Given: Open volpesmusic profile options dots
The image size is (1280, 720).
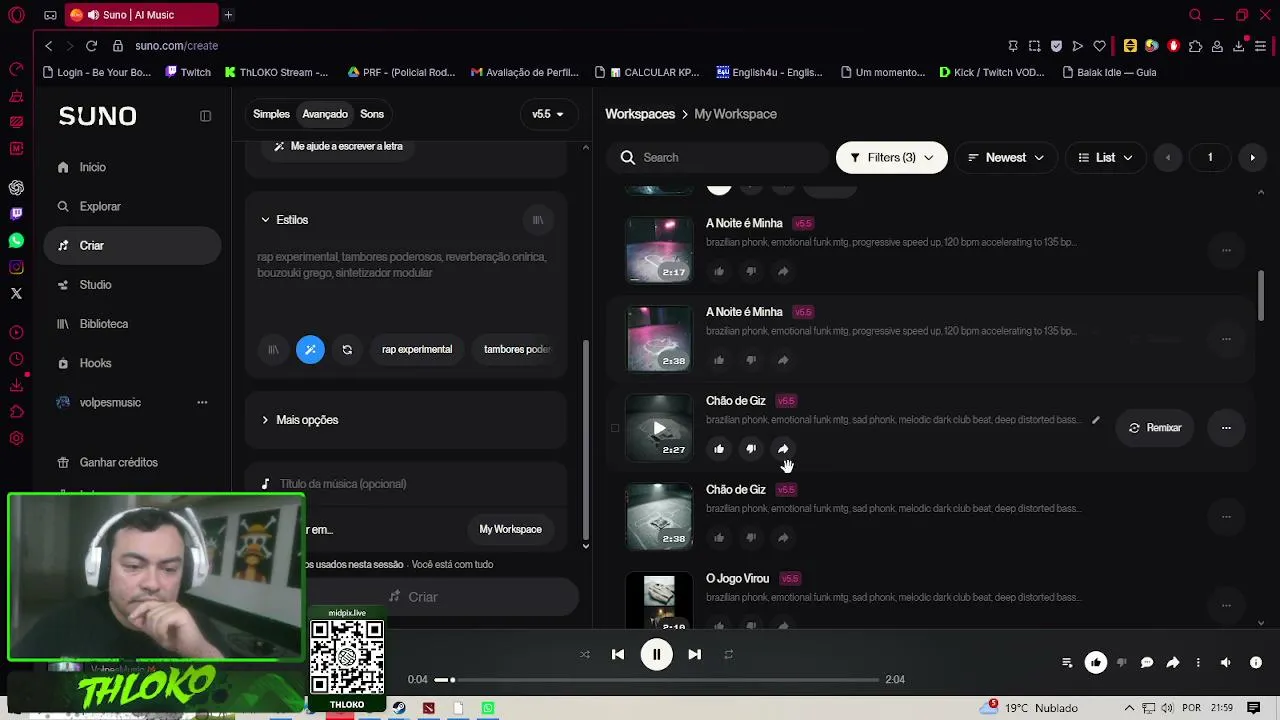Looking at the screenshot, I should point(202,402).
